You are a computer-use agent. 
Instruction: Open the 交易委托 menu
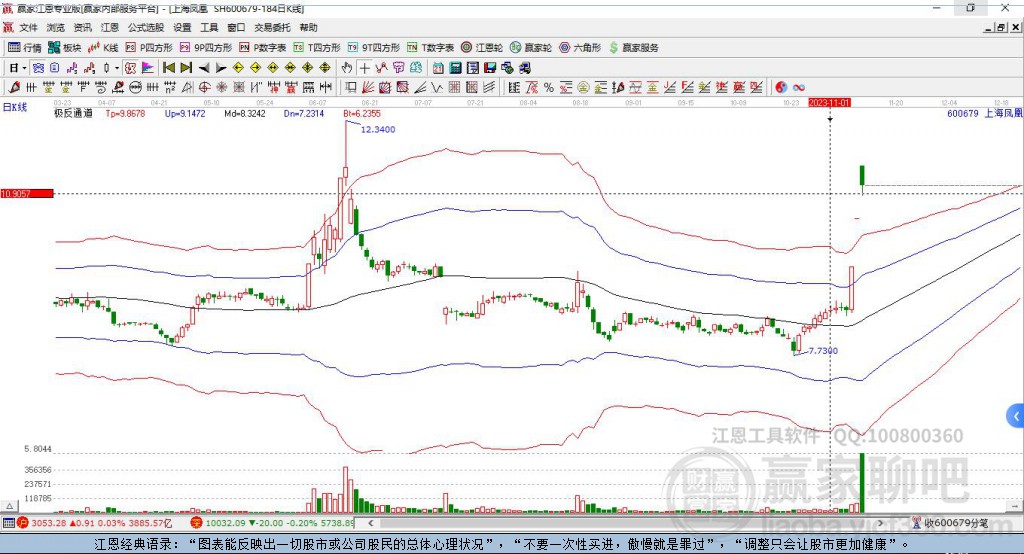(272, 27)
